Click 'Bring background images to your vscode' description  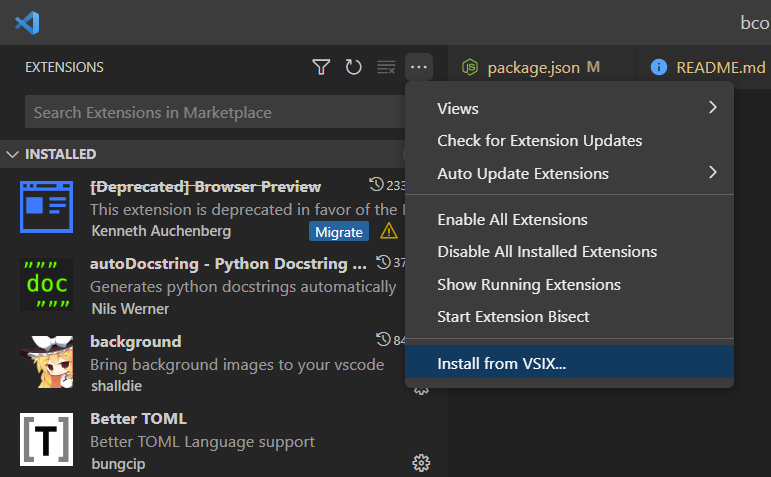click(x=237, y=364)
